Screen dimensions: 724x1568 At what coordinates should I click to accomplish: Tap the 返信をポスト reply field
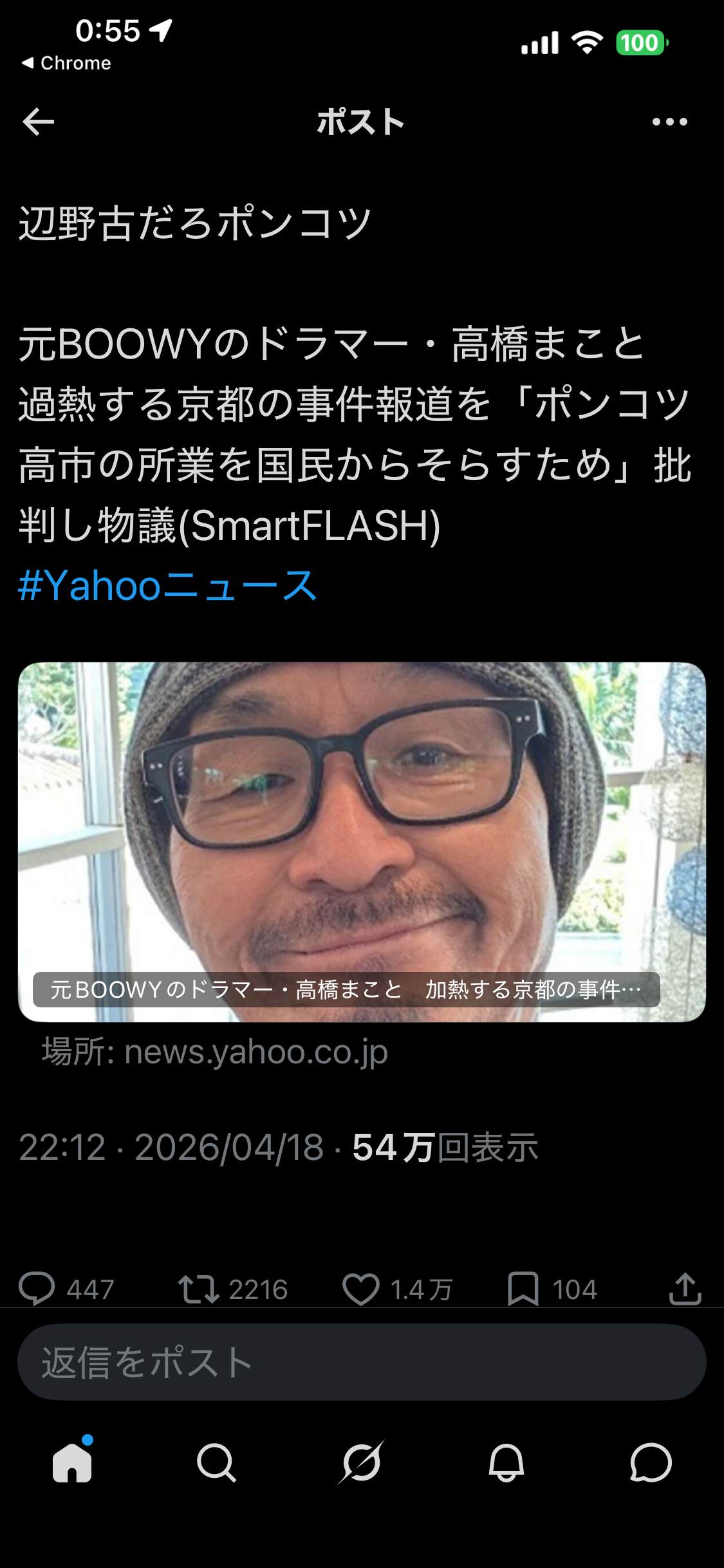click(x=362, y=1362)
